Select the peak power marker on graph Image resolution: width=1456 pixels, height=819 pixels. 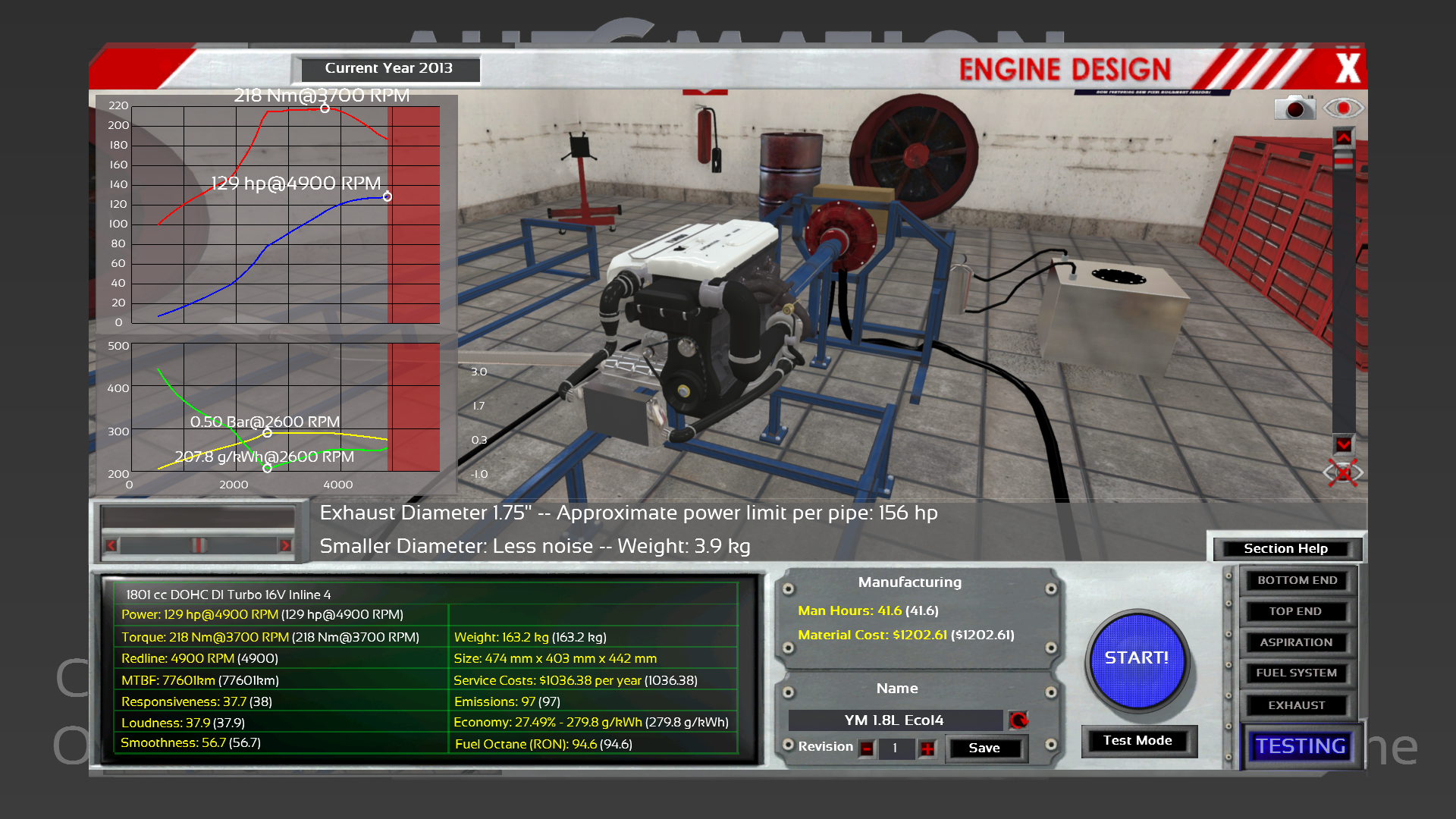coord(388,197)
